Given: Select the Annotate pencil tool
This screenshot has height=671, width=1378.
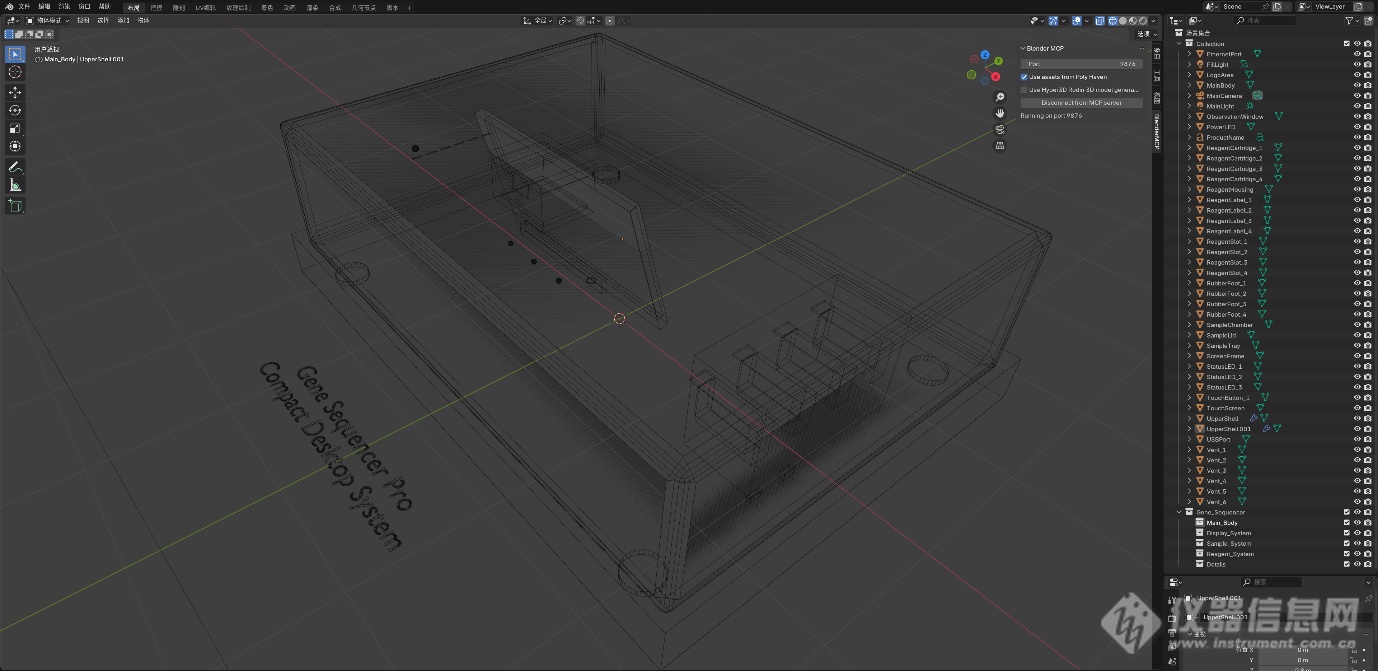Looking at the screenshot, I should pyautogui.click(x=15, y=167).
